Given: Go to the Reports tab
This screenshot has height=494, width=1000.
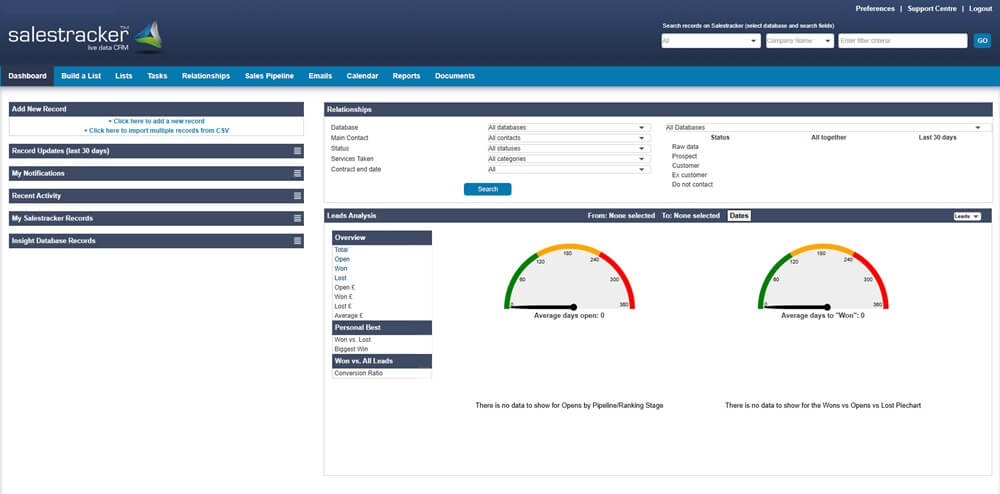Looking at the screenshot, I should tap(406, 76).
